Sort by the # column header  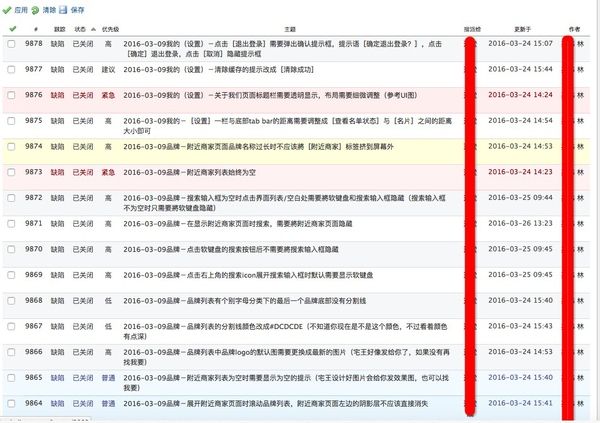point(36,29)
